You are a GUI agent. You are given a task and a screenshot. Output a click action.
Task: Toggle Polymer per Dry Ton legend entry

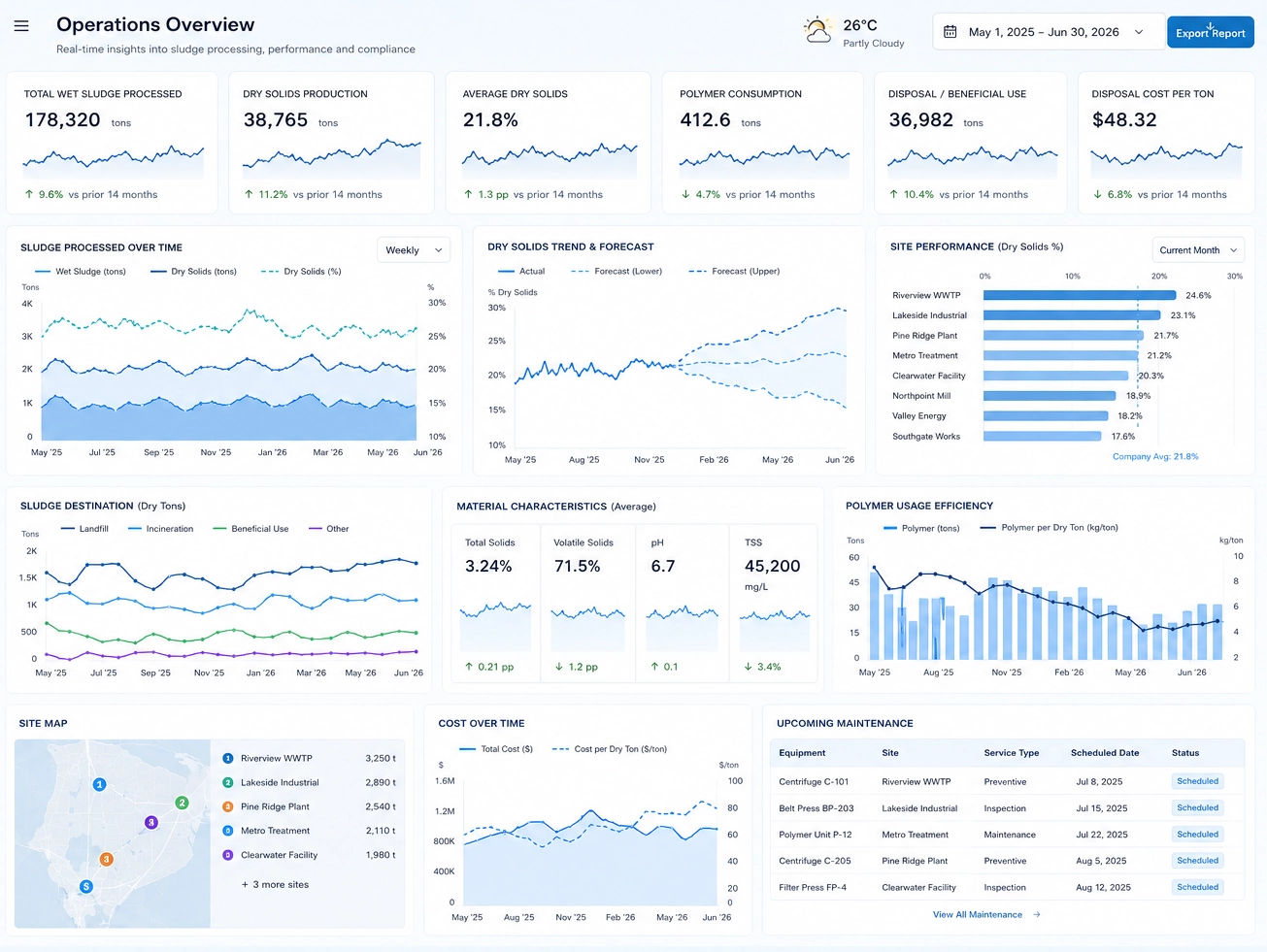coord(1050,528)
